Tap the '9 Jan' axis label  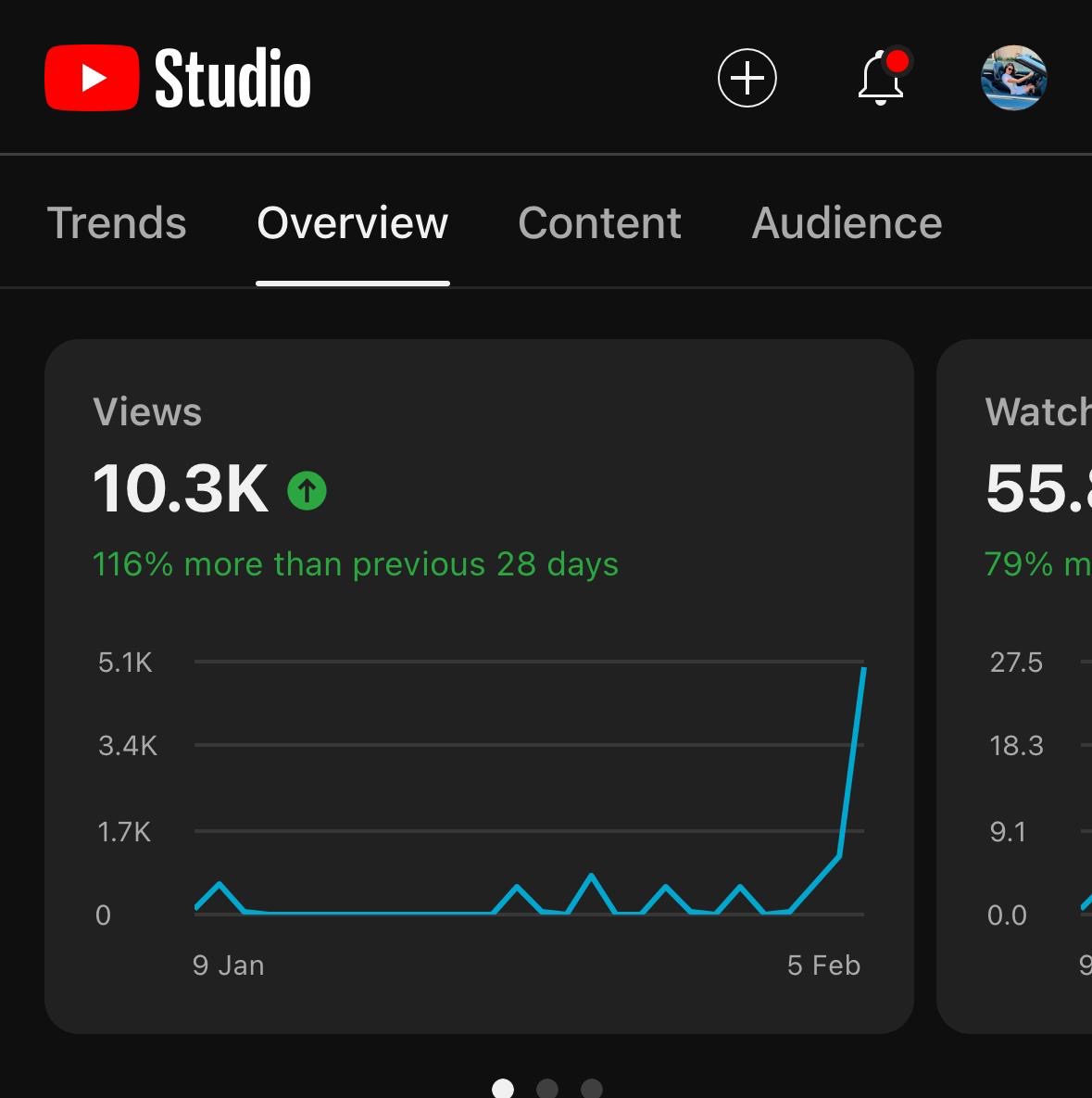click(228, 965)
